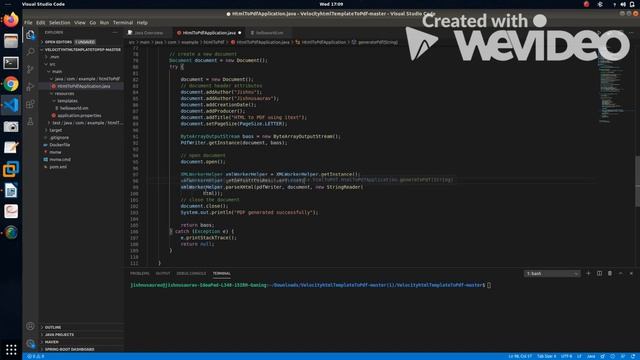Screen dimensions: 640x360
Task: Open the File menu
Action: (x=28, y=23)
